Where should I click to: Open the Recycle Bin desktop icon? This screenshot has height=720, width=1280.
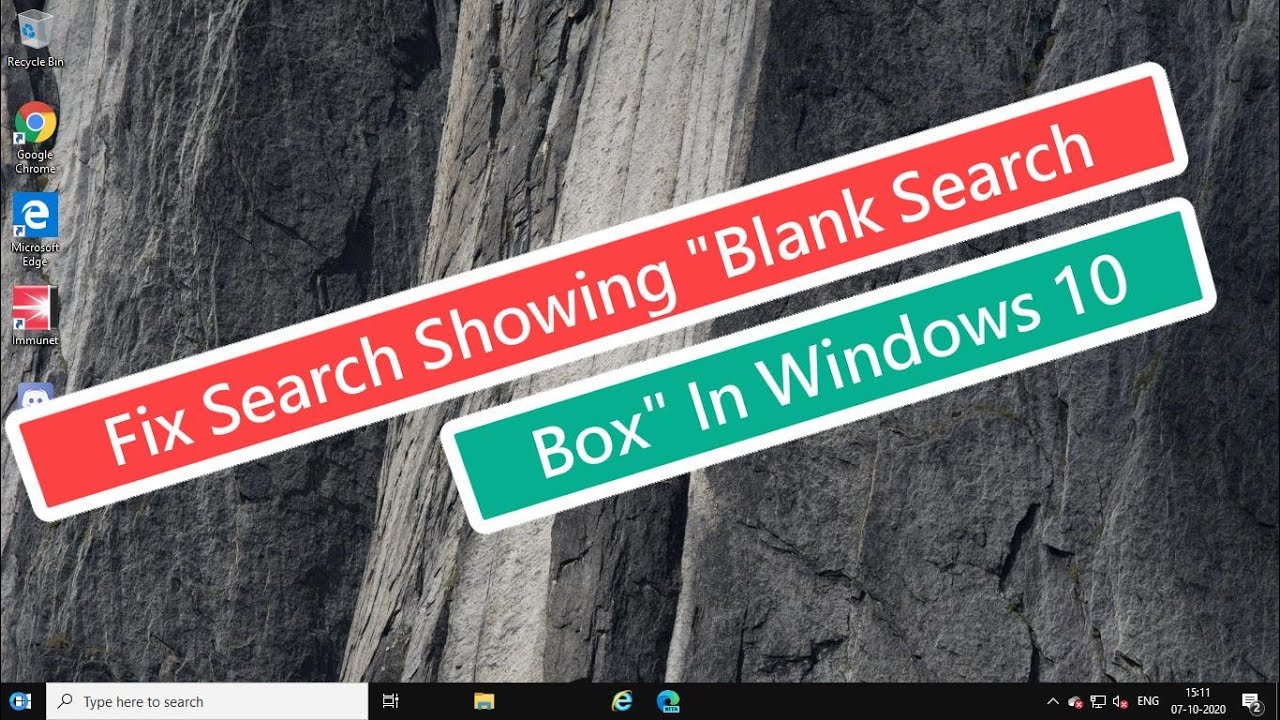34,36
